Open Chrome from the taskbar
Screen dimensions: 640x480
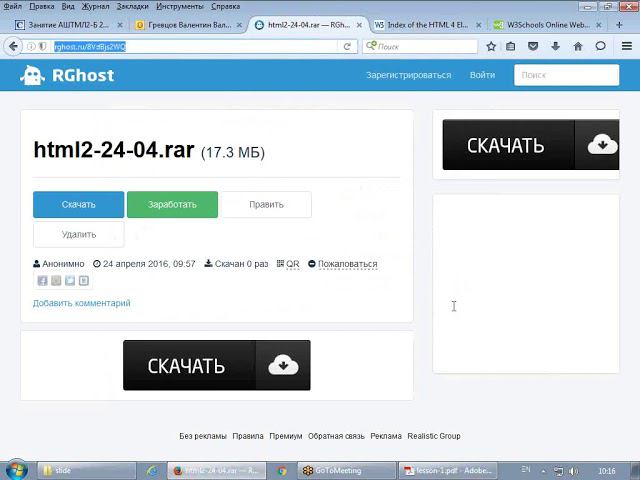282,471
